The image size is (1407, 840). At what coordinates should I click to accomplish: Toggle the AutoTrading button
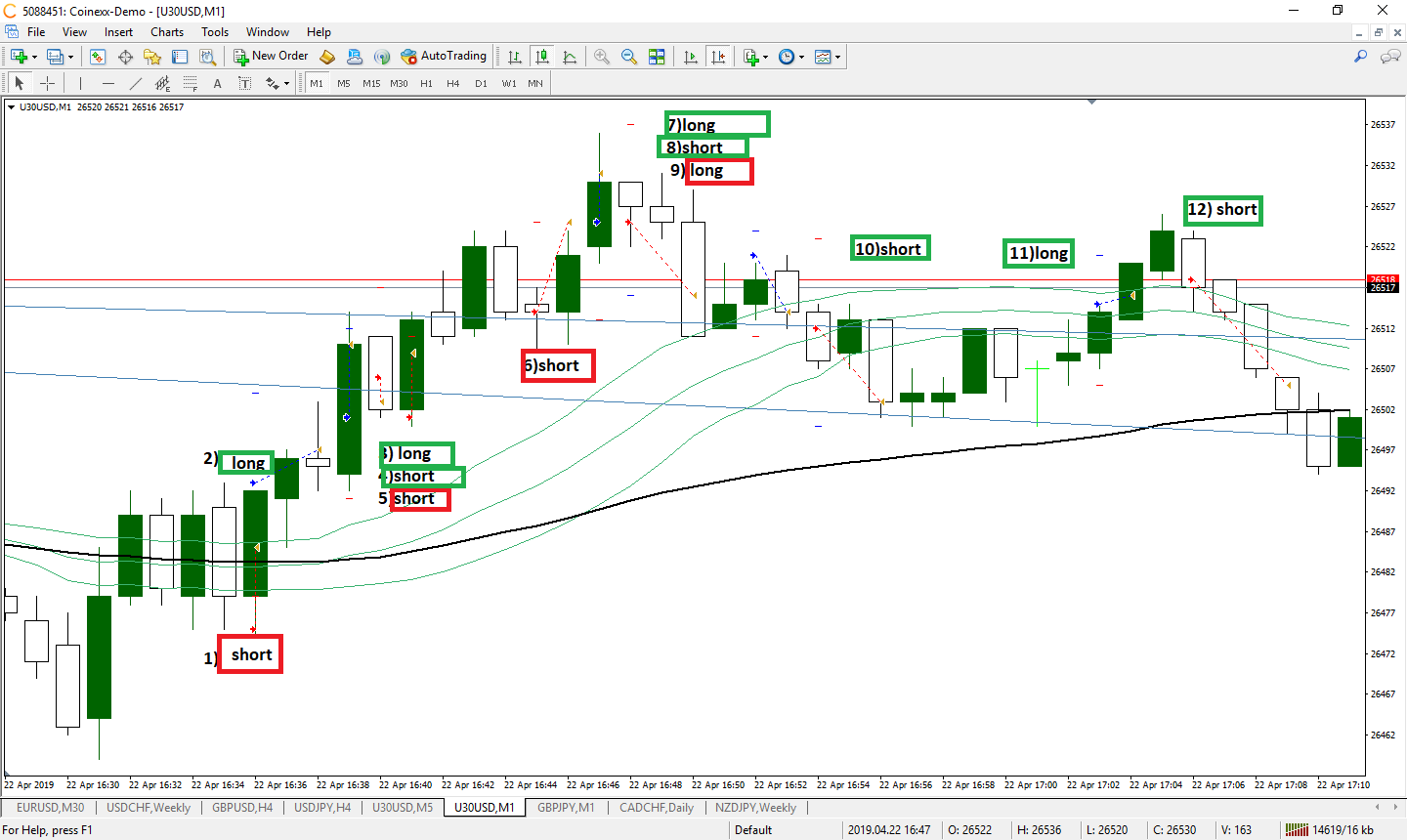[x=444, y=57]
